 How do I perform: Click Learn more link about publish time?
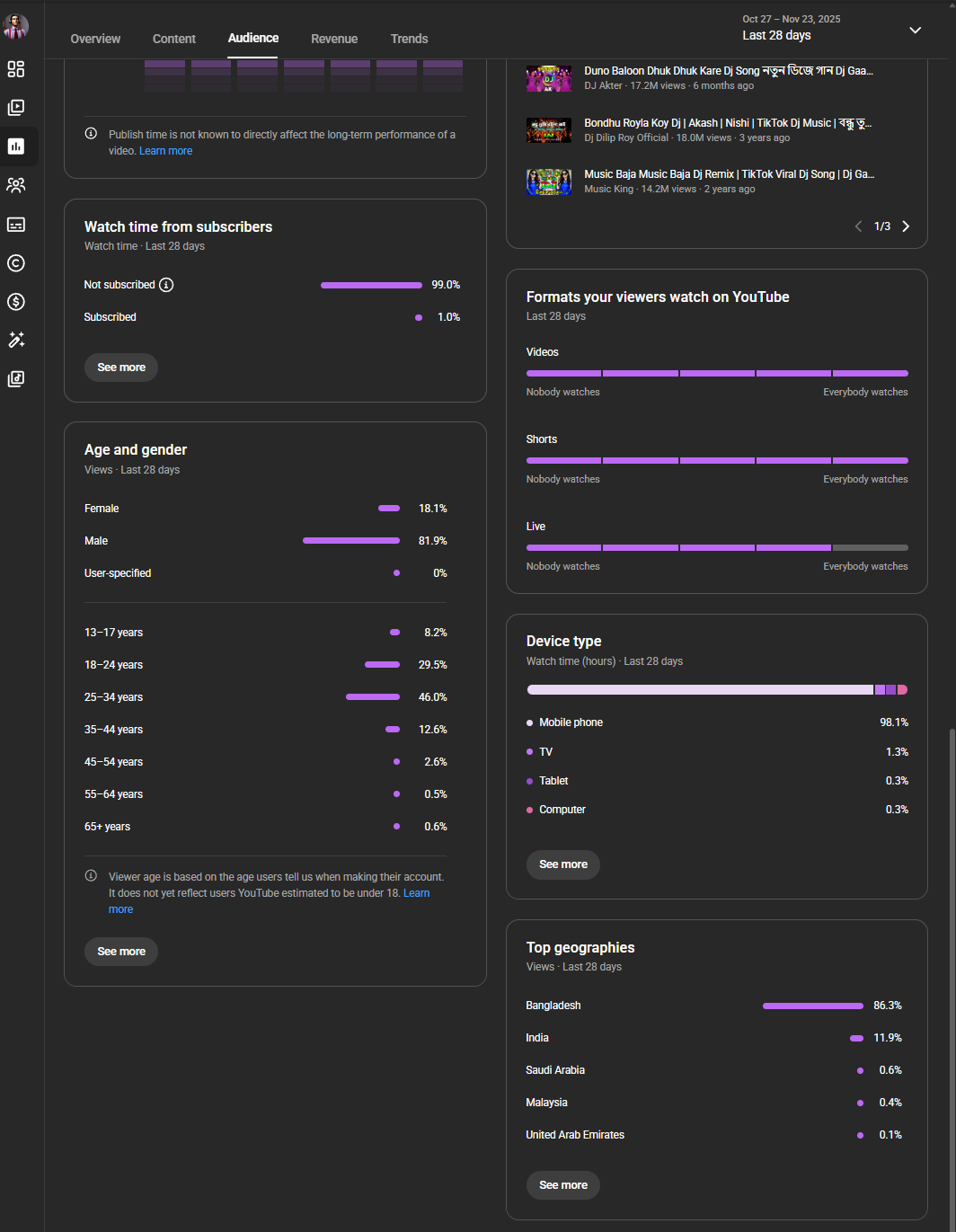click(166, 151)
